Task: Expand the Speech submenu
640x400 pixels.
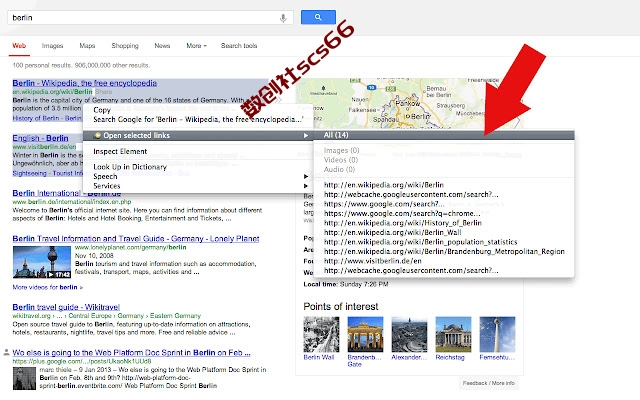Action: click(x=198, y=176)
